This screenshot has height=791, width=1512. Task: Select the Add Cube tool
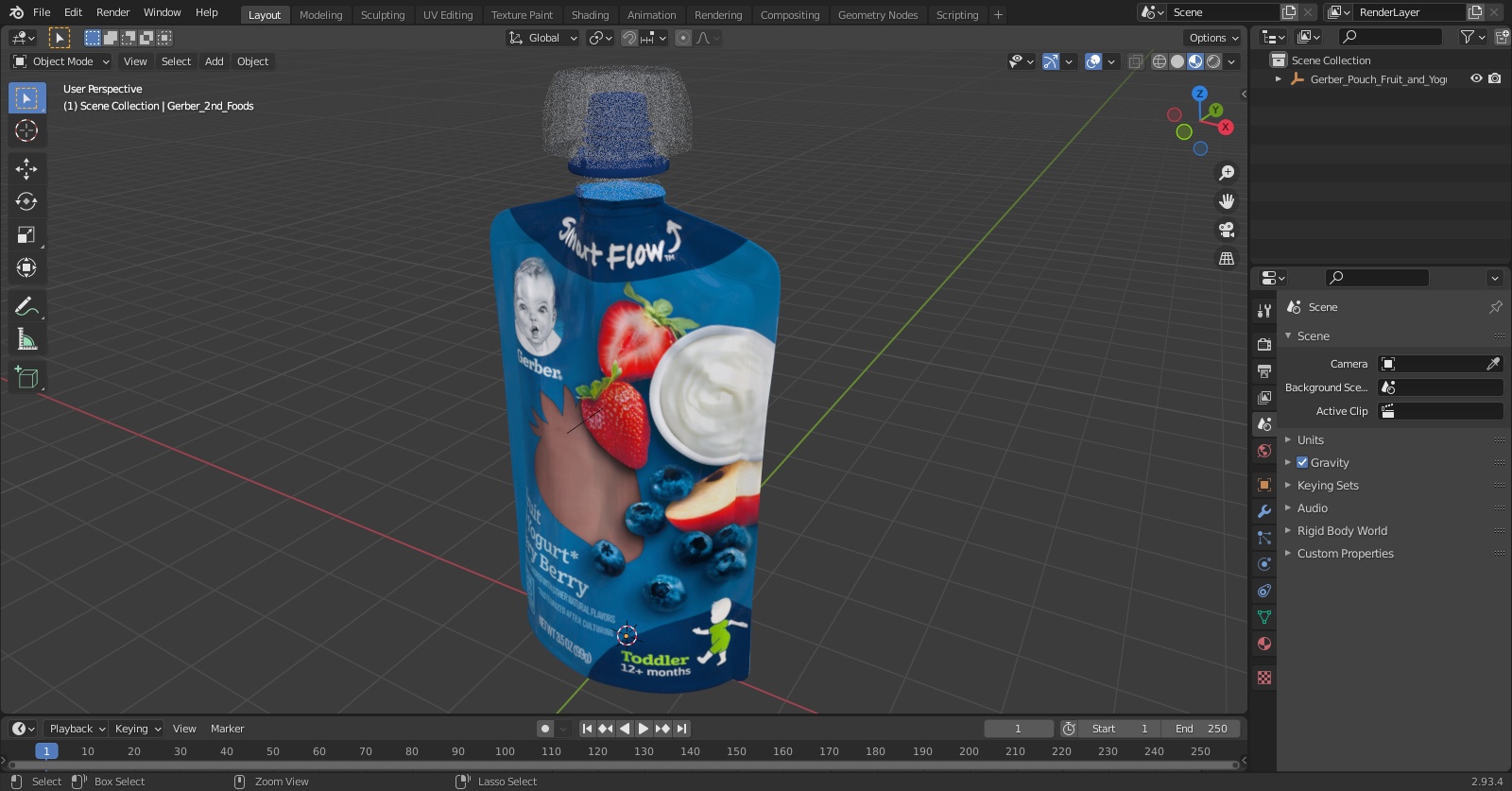pos(26,377)
